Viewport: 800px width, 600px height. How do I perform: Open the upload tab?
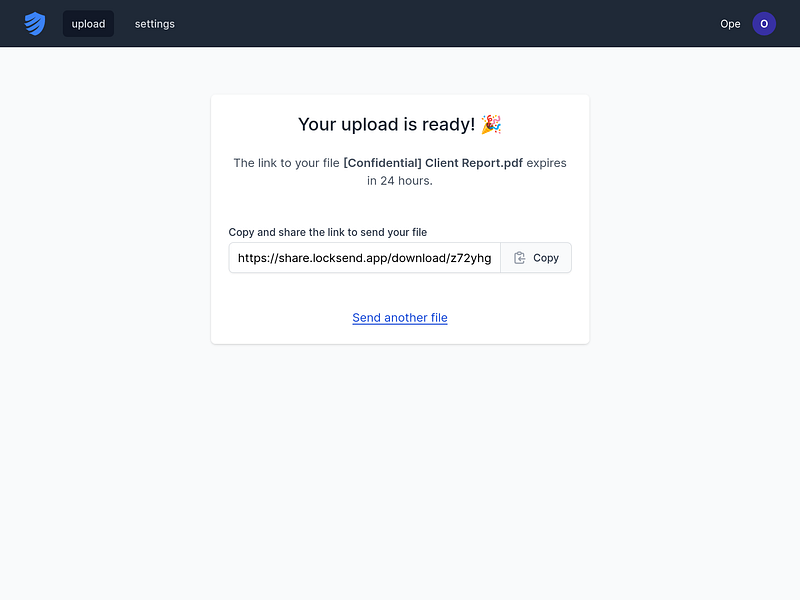(88, 23)
